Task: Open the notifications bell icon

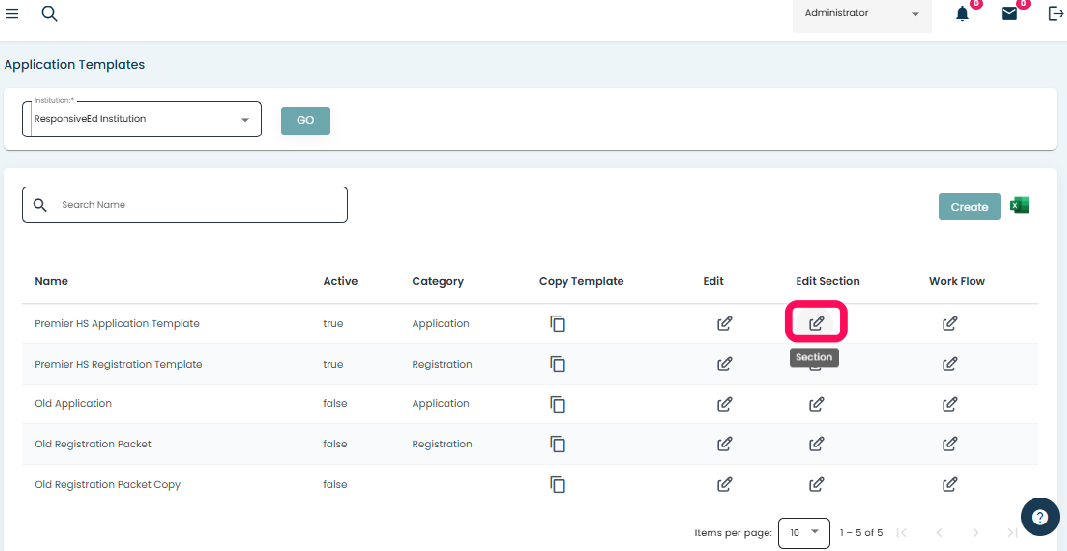Action: point(962,14)
